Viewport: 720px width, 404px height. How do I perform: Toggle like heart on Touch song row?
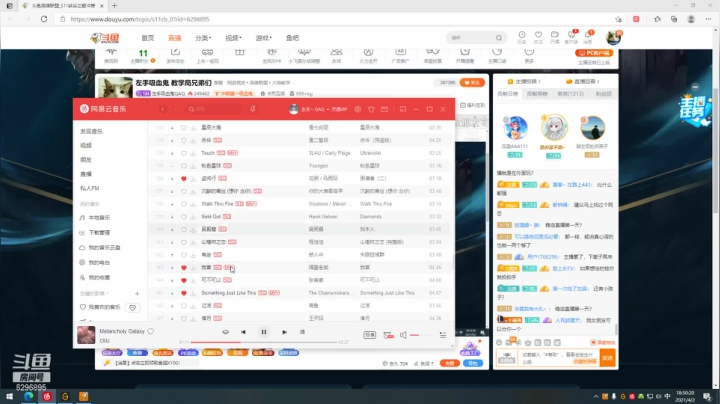[x=184, y=153]
